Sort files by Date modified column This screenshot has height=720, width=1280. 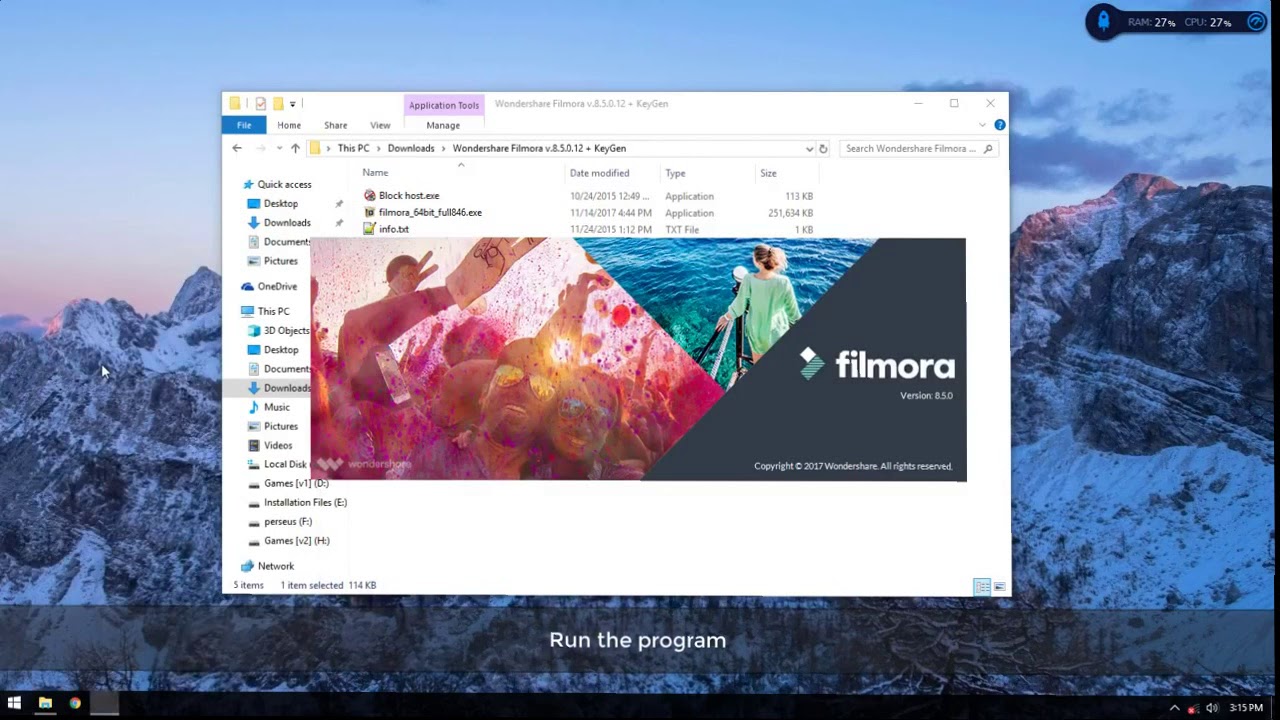point(599,173)
